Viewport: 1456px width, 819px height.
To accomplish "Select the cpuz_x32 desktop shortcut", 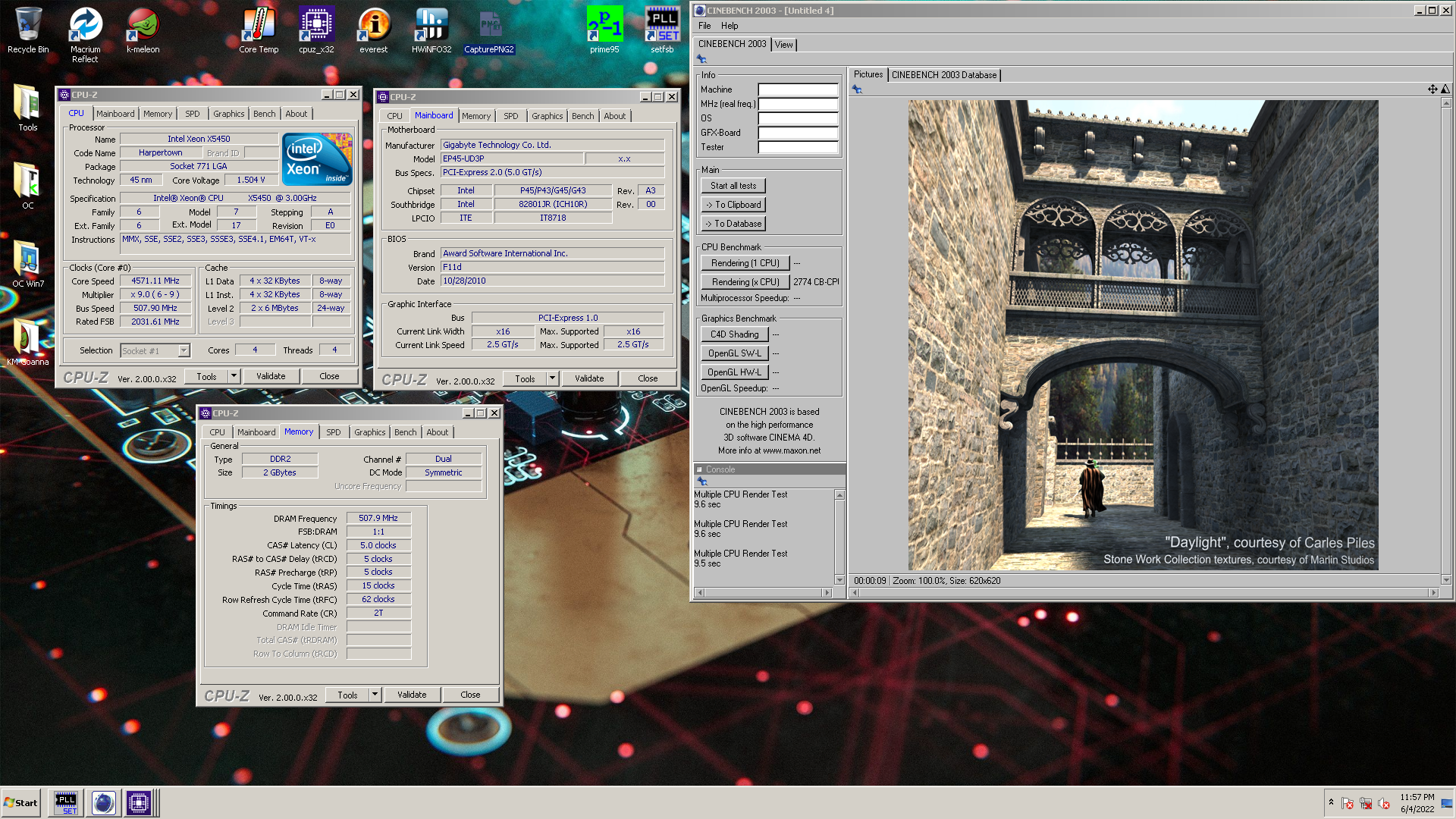I will pyautogui.click(x=316, y=30).
